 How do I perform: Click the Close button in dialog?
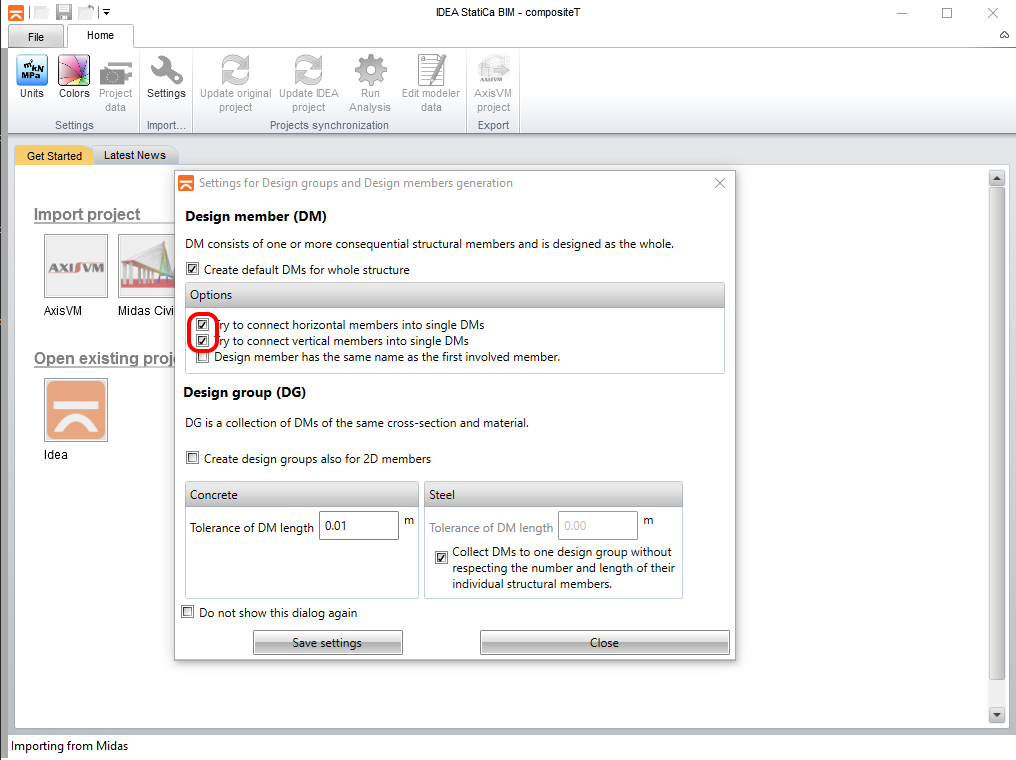(605, 643)
